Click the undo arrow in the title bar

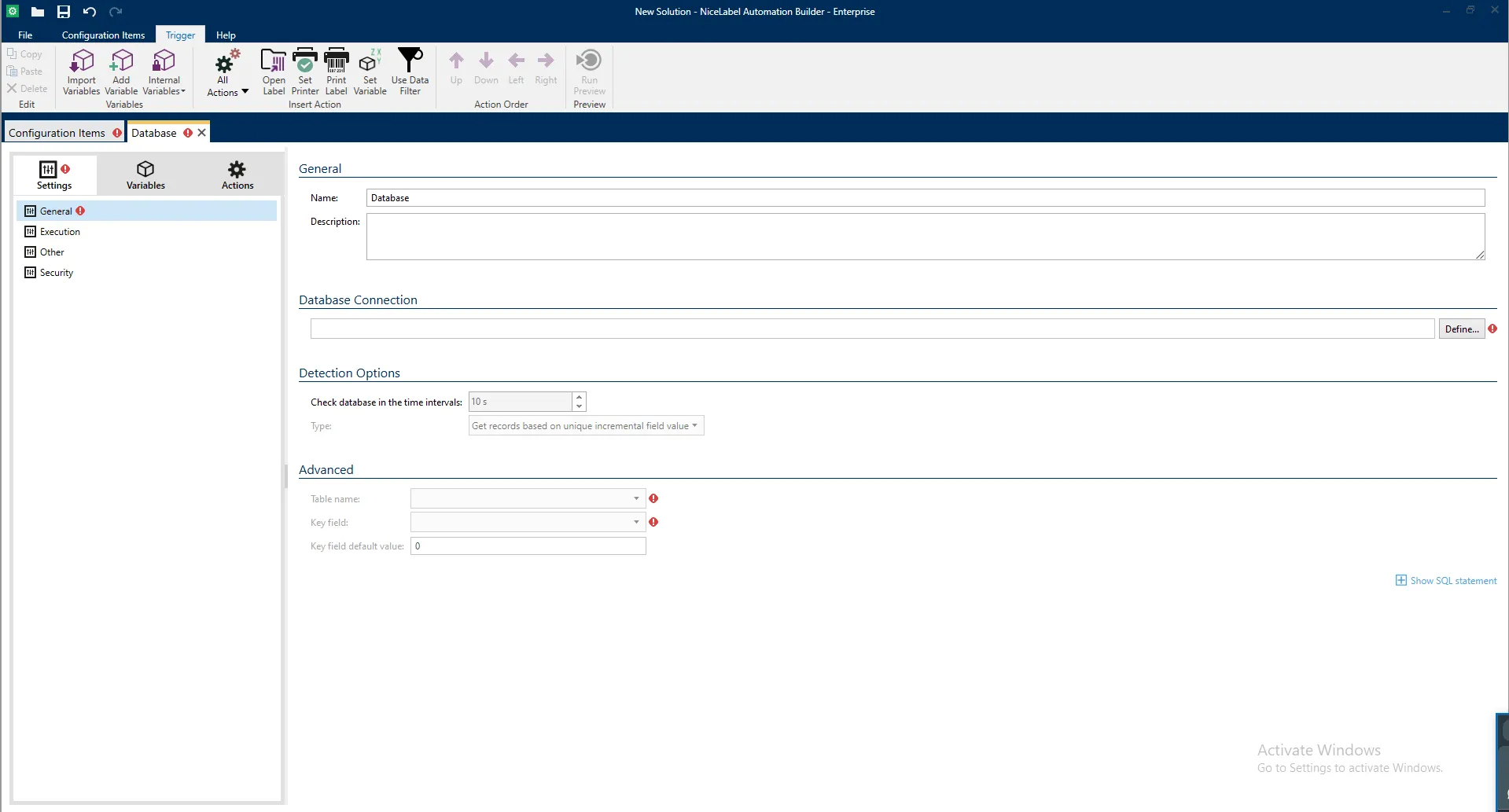click(90, 12)
